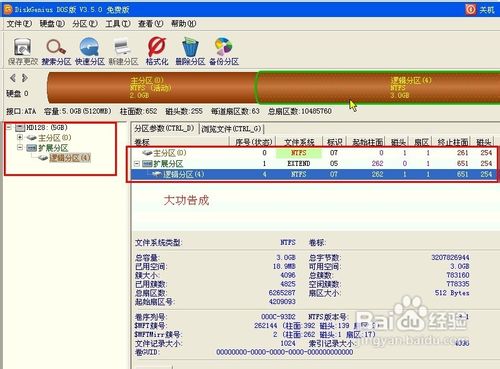Expand the 主分区(0) tree node
The height and width of the screenshot is (369, 500).
pyautogui.click(x=20, y=137)
